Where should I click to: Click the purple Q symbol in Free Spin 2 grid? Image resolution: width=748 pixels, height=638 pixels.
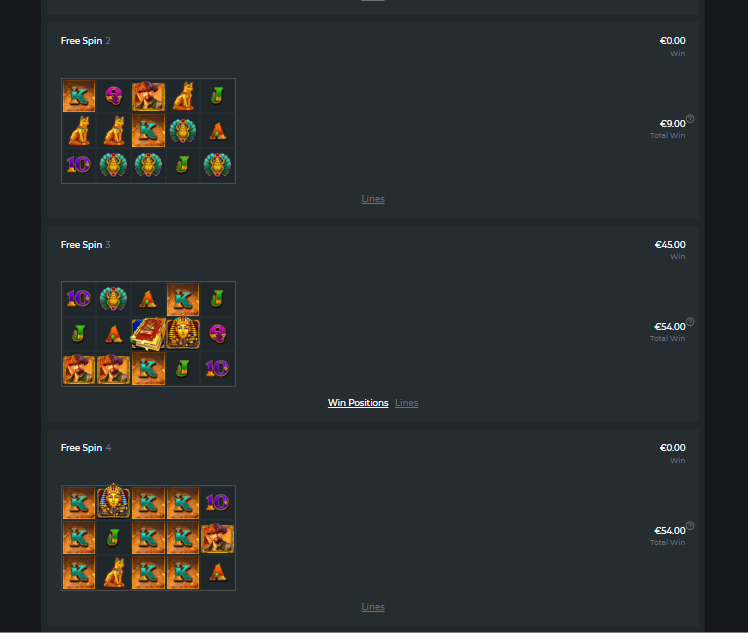coord(114,95)
